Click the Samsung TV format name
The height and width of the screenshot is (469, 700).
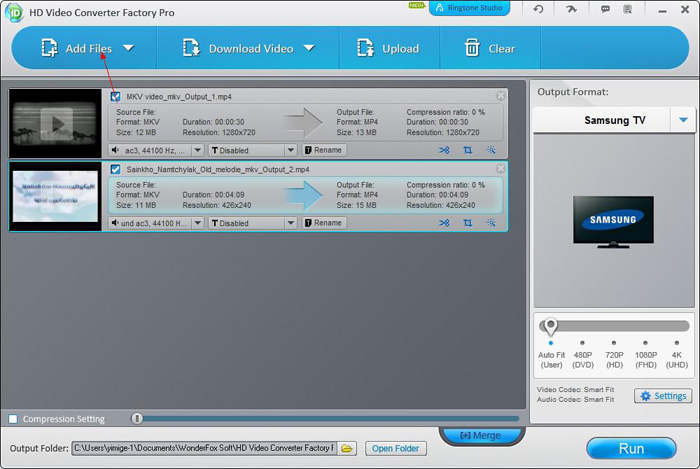tap(615, 120)
